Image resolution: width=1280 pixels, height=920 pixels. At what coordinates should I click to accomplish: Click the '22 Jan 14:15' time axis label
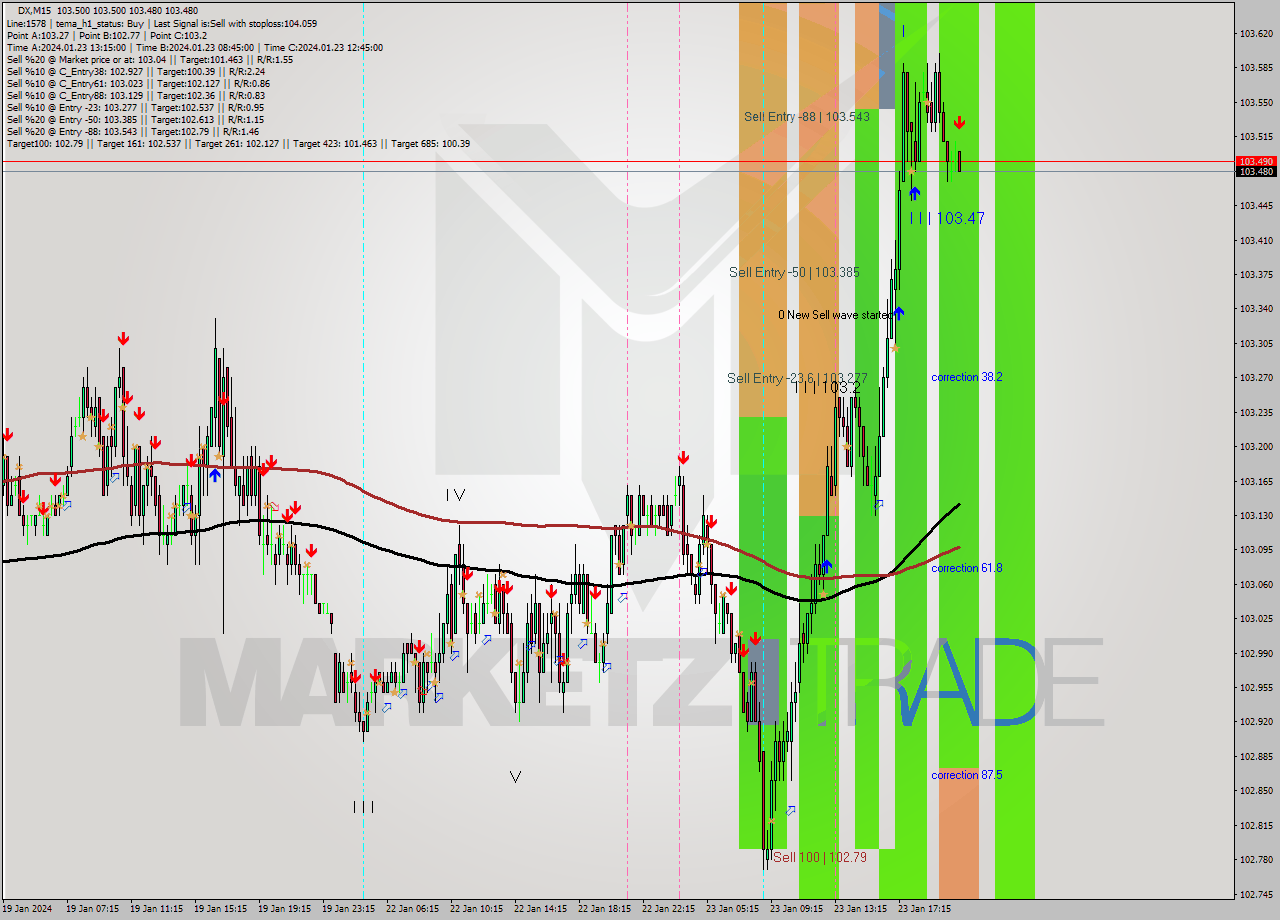click(x=540, y=909)
